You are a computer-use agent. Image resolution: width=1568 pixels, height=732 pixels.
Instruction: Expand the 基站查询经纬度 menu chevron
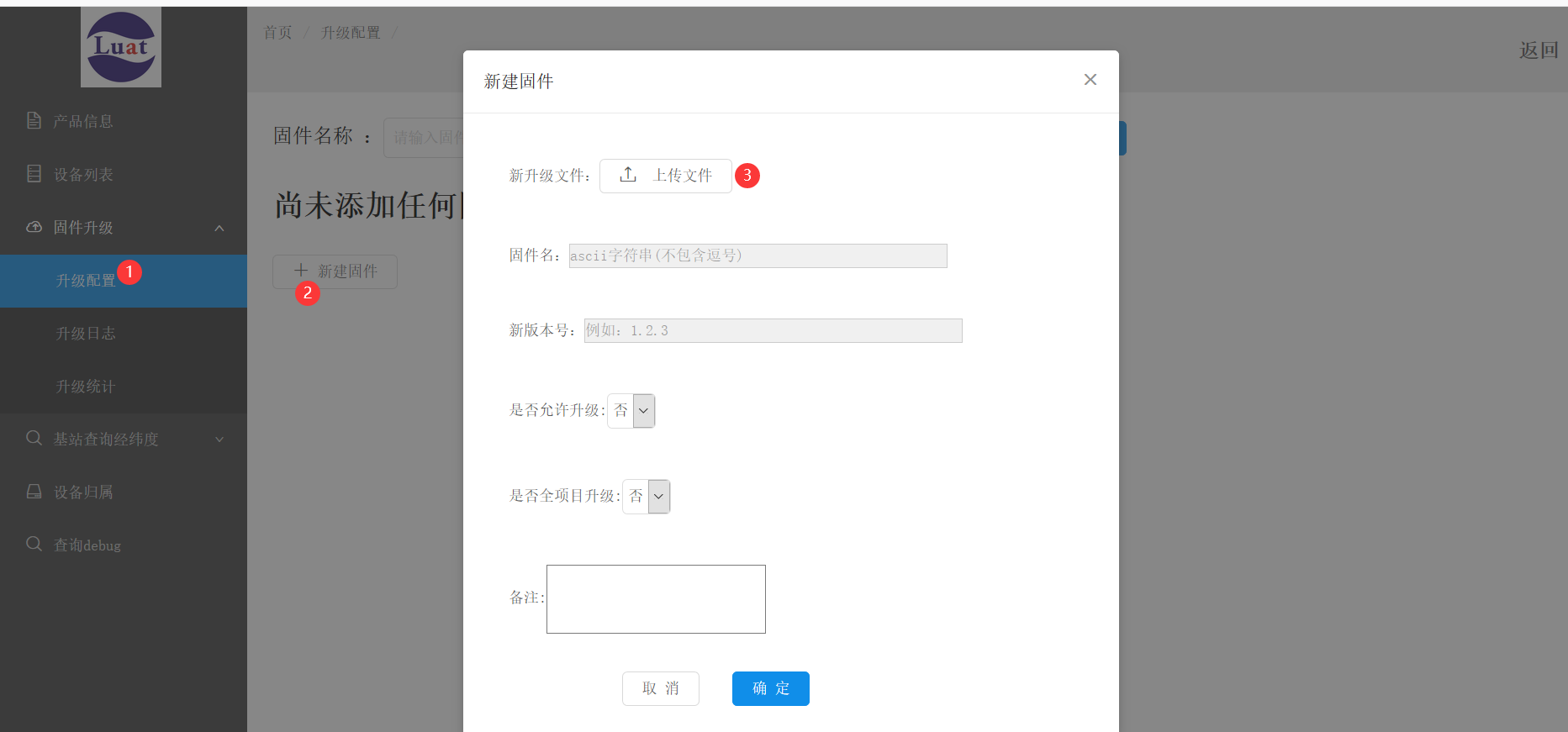(219, 440)
